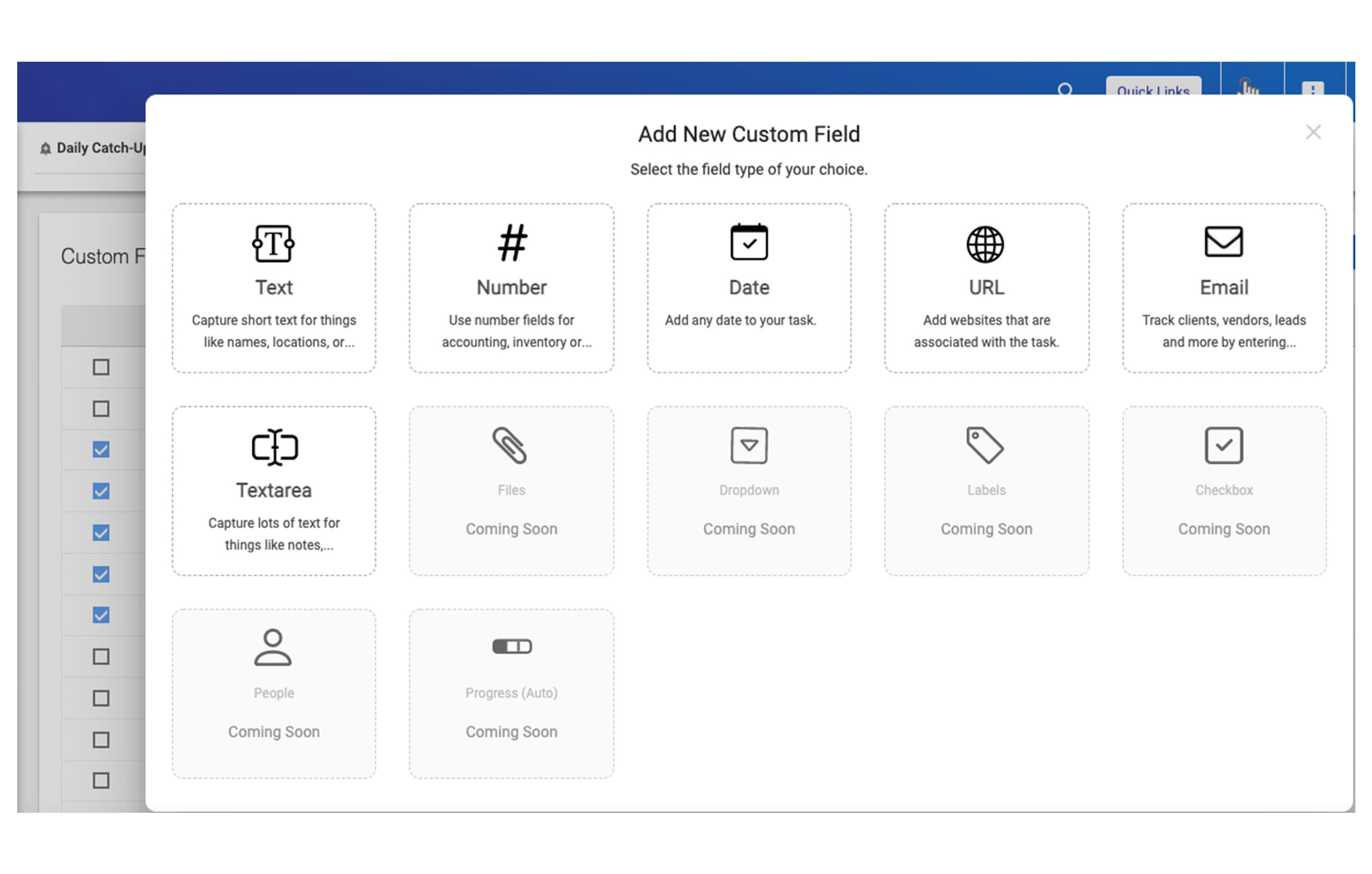Open search from the top bar
Image resolution: width=1372 pixels, height=874 pixels.
(x=1065, y=91)
